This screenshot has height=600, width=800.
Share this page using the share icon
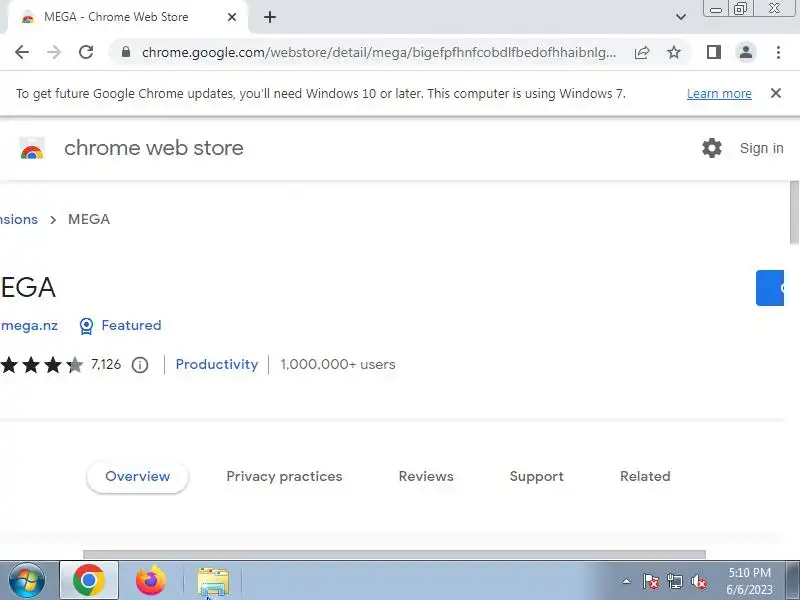(x=642, y=52)
